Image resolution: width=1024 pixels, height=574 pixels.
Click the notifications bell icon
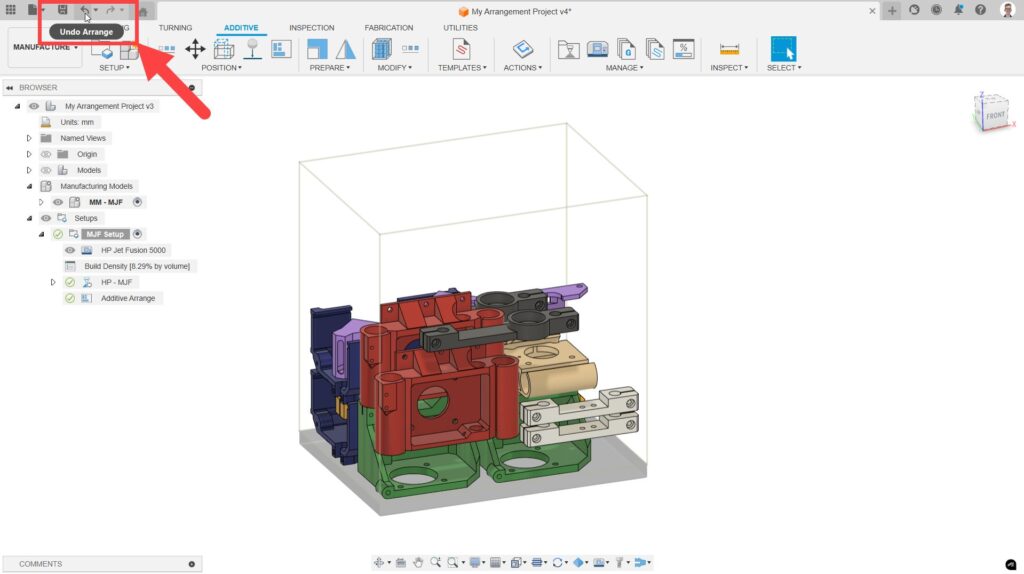958,10
